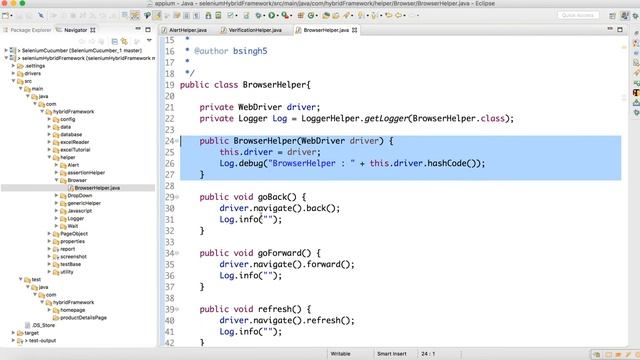
Task: Collapse the helper folder
Action: (49, 157)
